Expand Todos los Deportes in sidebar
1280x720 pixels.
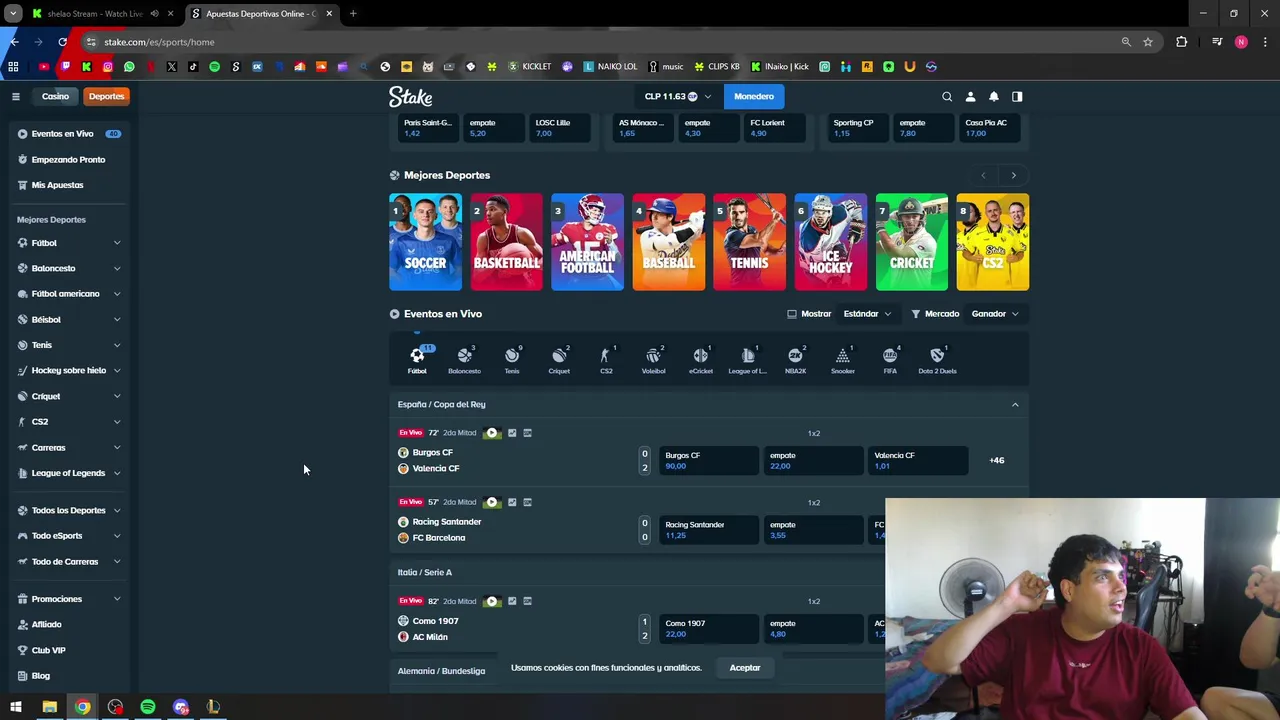coord(117,510)
